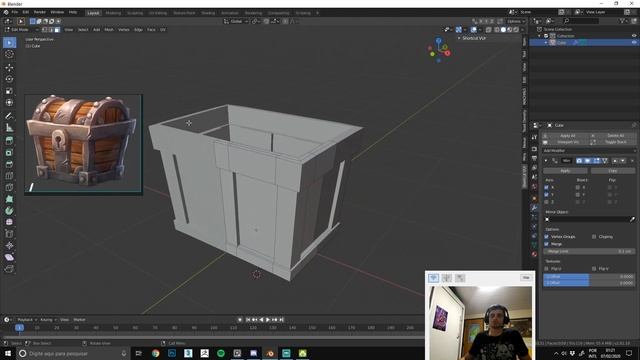Switch to the Modeling workspace tab

point(113,13)
